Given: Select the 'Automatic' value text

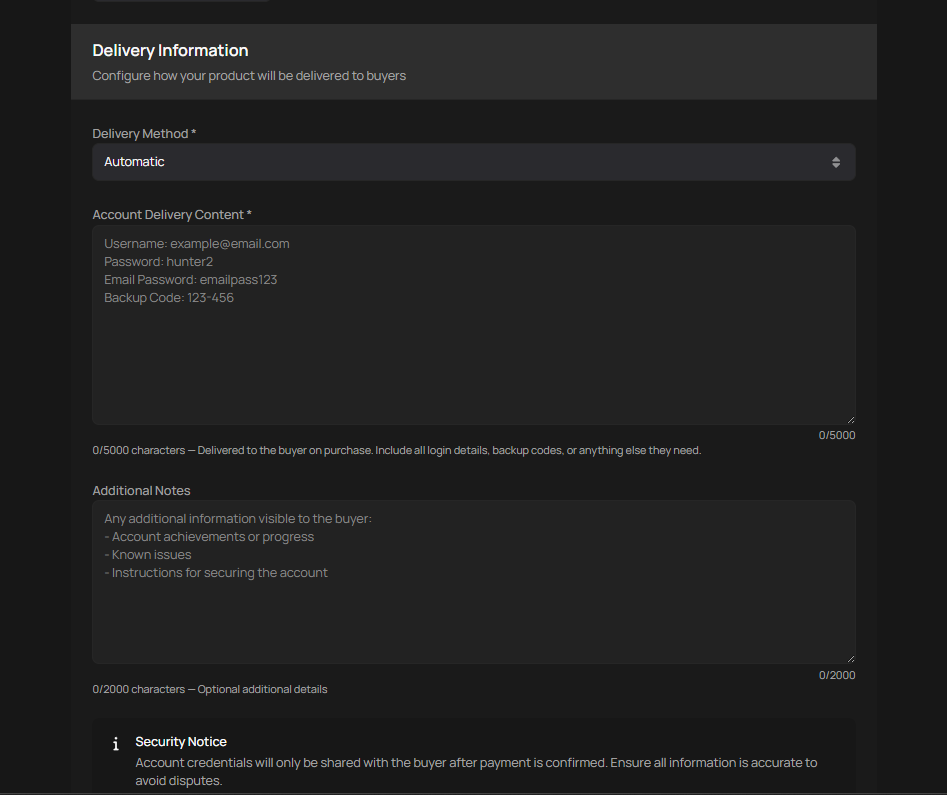Looking at the screenshot, I should 134,162.
